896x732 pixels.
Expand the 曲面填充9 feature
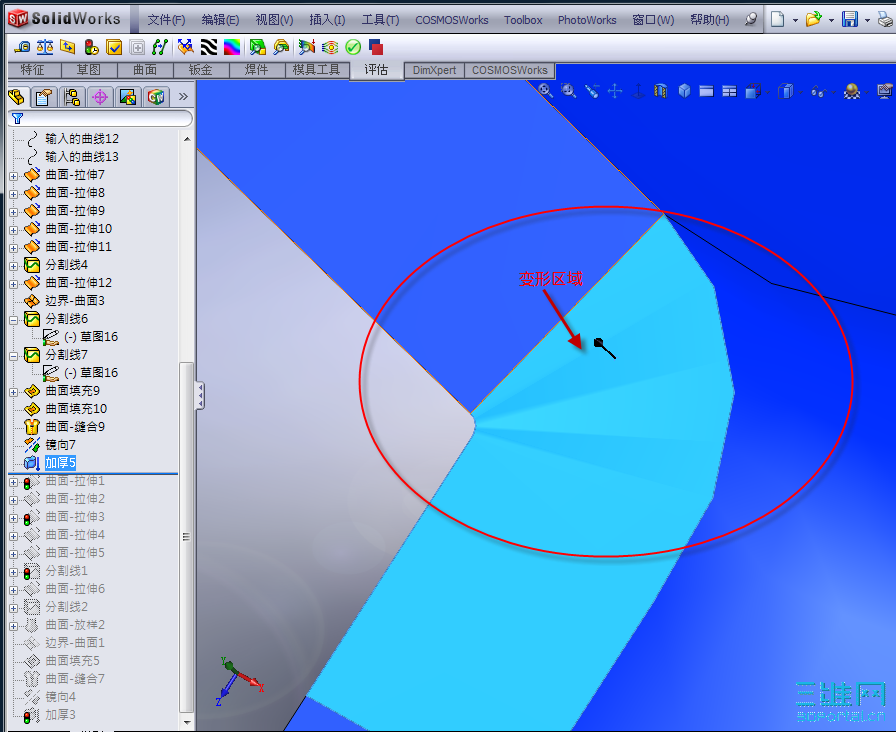[x=14, y=392]
